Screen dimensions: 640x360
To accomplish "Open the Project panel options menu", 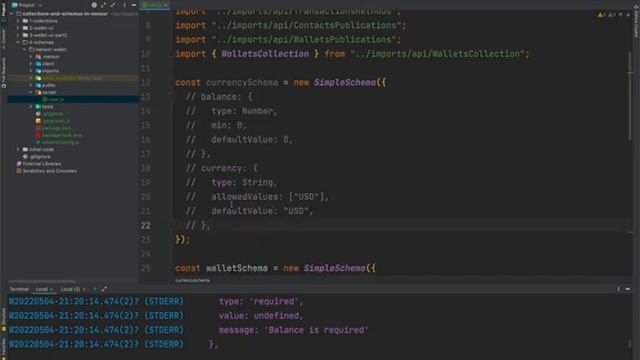I will 124,5.
